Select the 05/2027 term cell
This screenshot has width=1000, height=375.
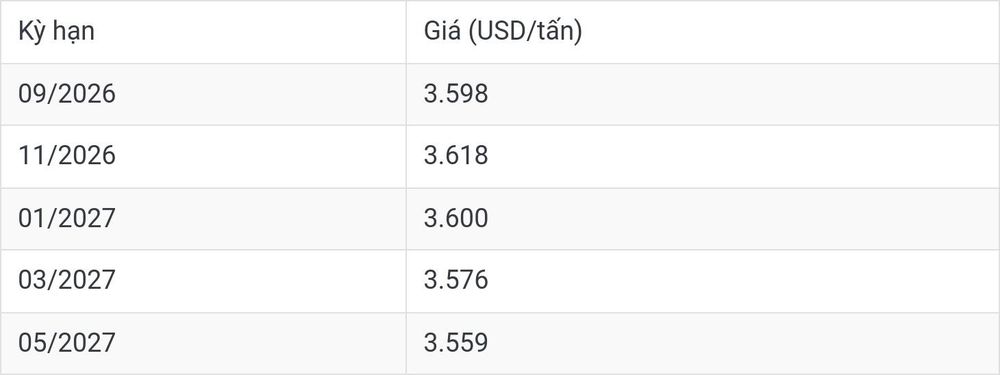point(203,343)
